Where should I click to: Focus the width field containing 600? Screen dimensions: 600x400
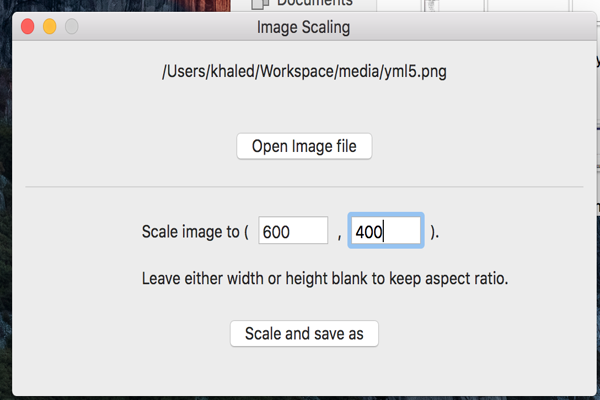click(293, 230)
